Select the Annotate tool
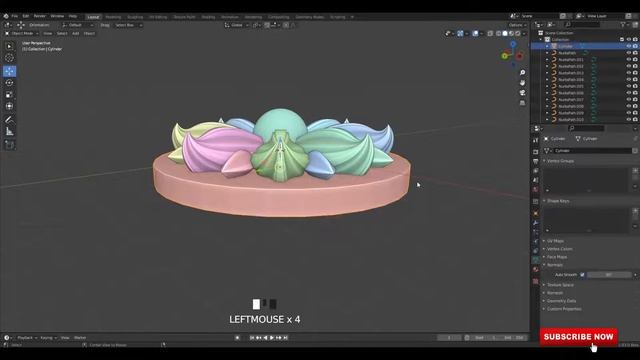 point(9,120)
